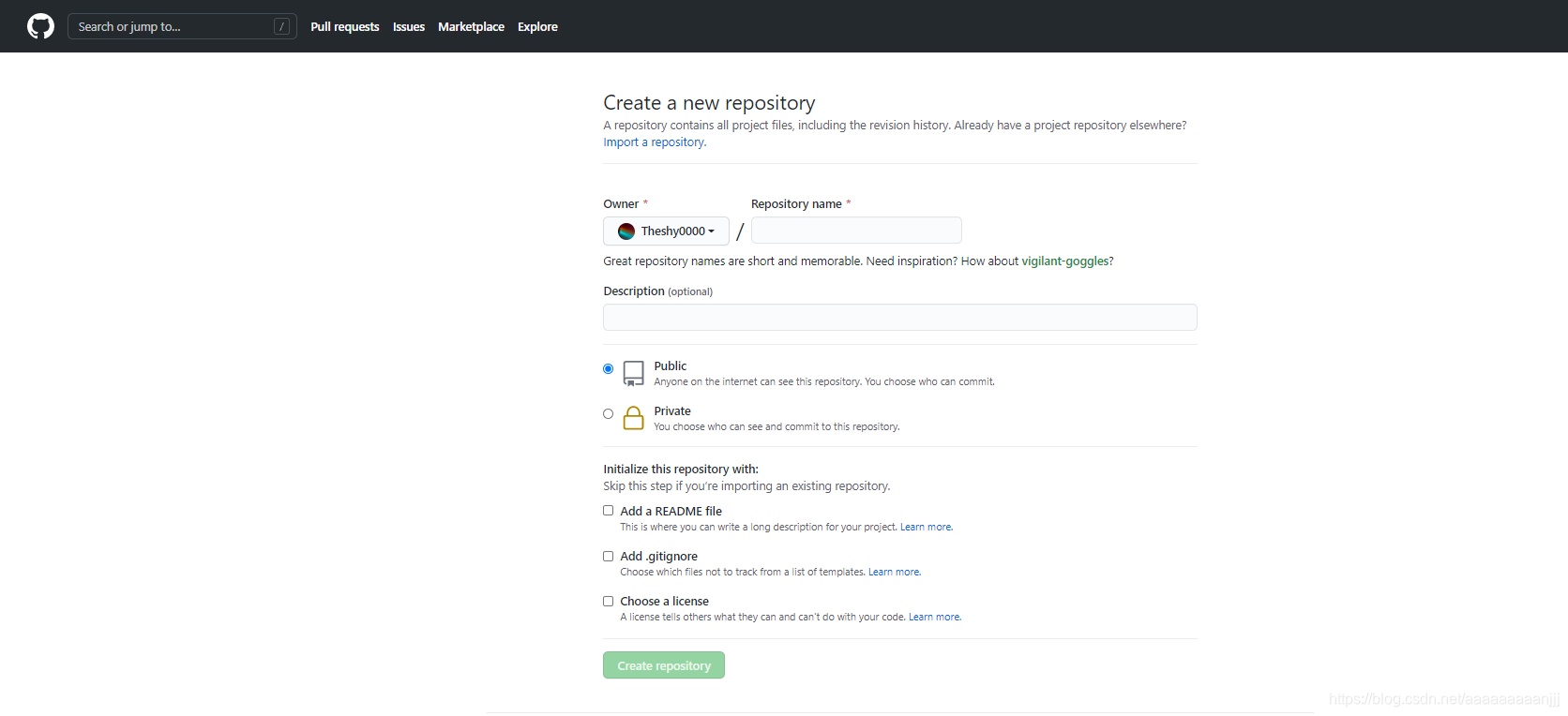Click the 'Repository name' field label
1568x716 pixels.
point(796,204)
